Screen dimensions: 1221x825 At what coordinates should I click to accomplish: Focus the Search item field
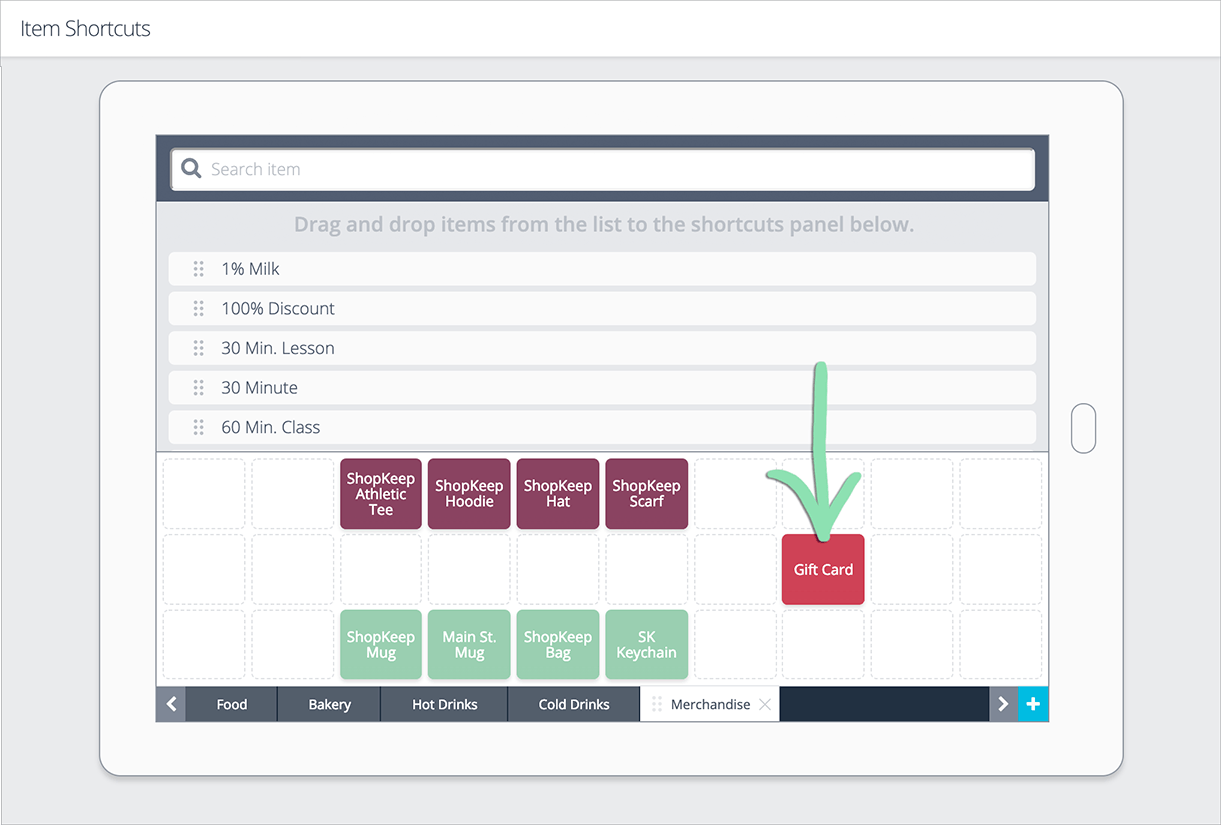[x=602, y=169]
